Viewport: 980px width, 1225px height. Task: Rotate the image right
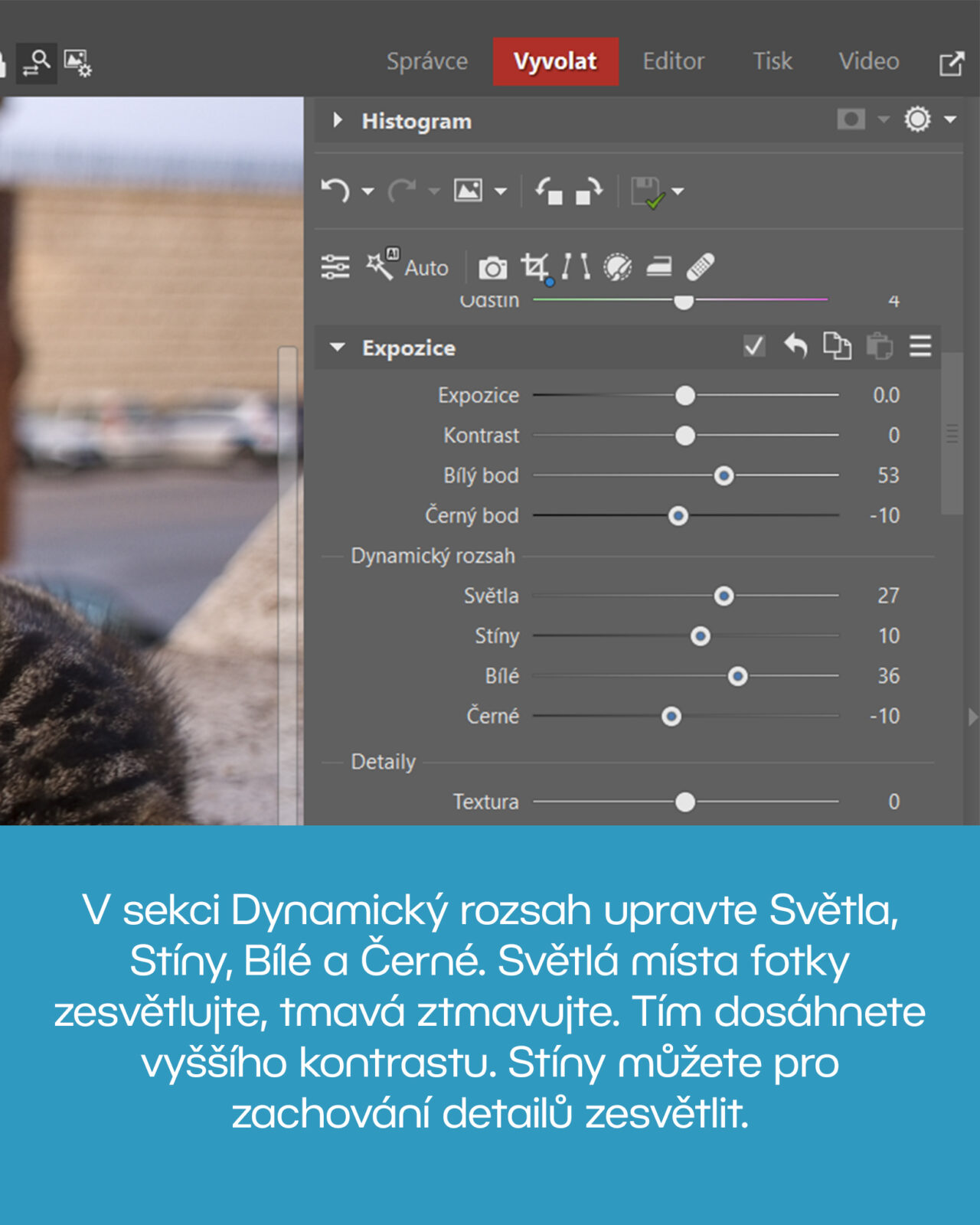[x=589, y=191]
